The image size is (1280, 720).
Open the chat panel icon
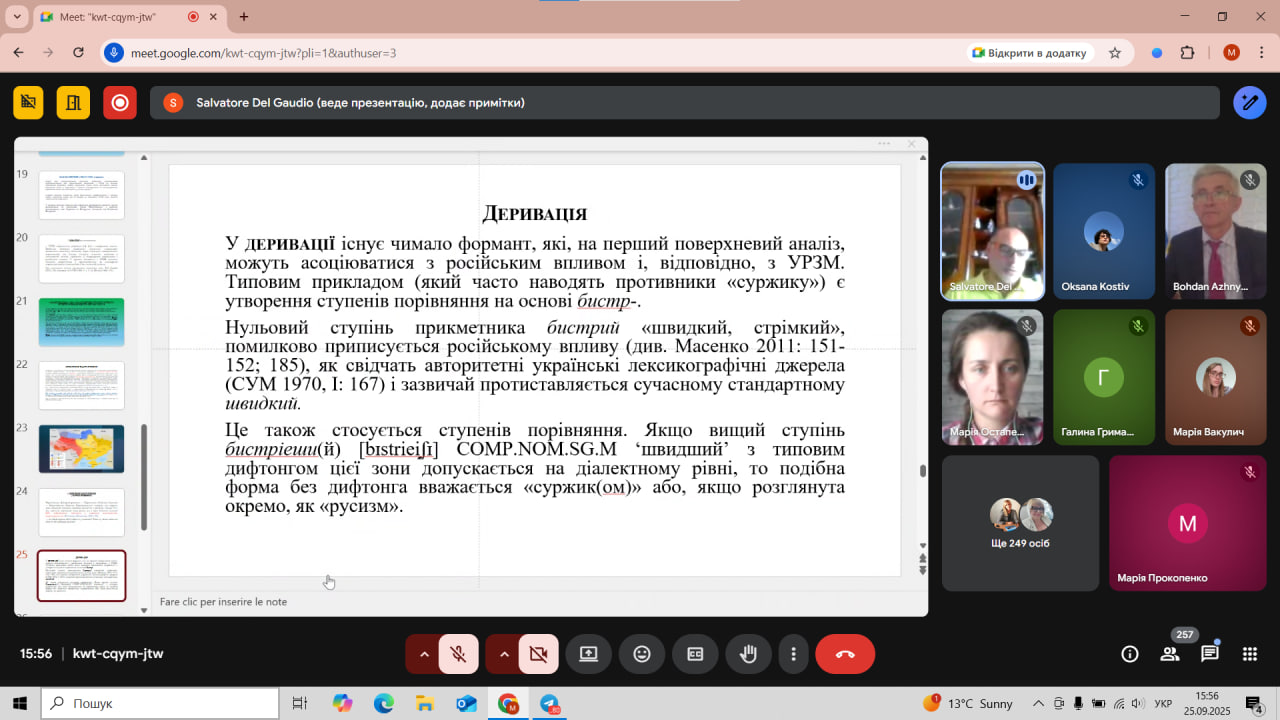pyautogui.click(x=1210, y=654)
